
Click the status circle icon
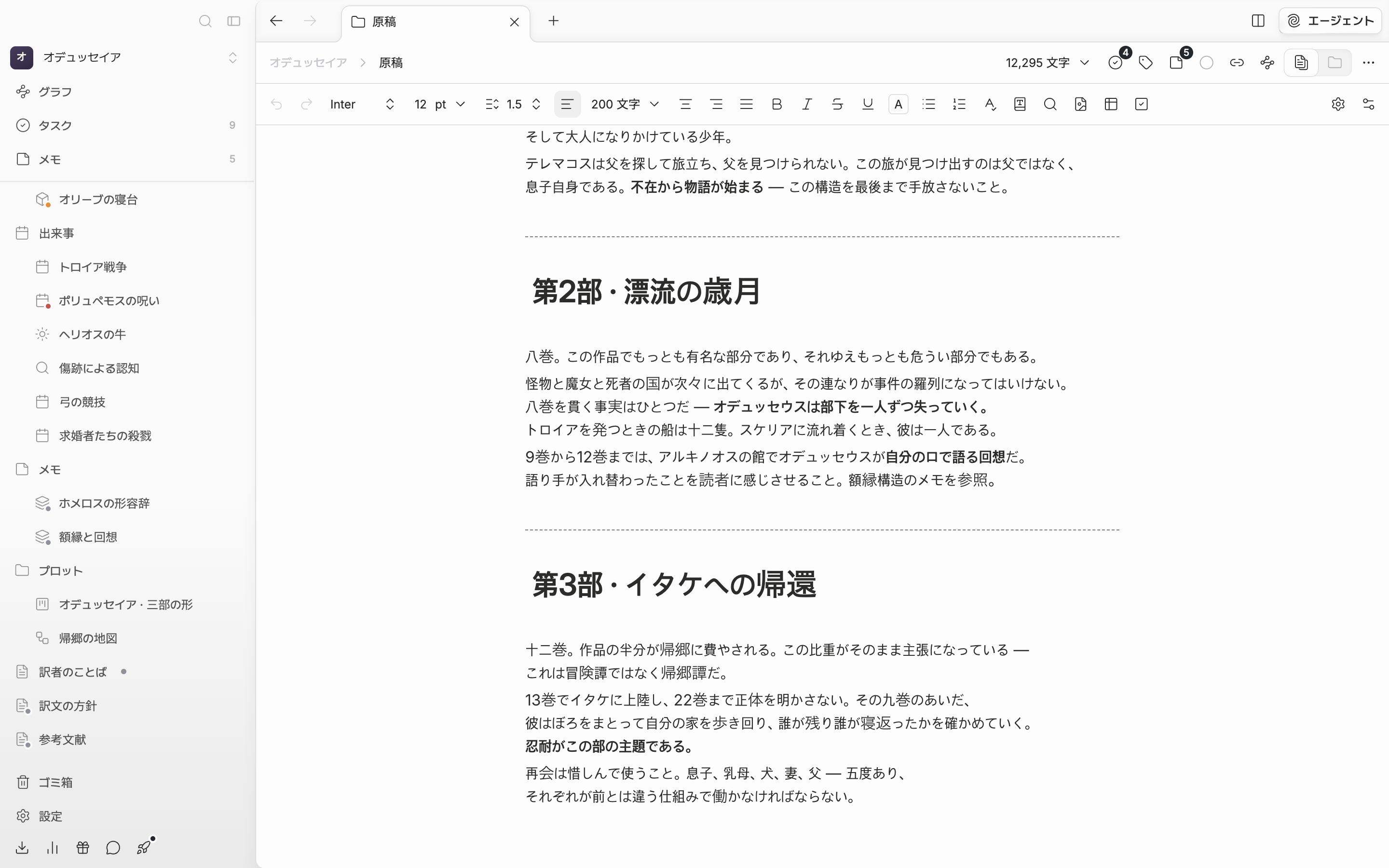coord(1207,63)
